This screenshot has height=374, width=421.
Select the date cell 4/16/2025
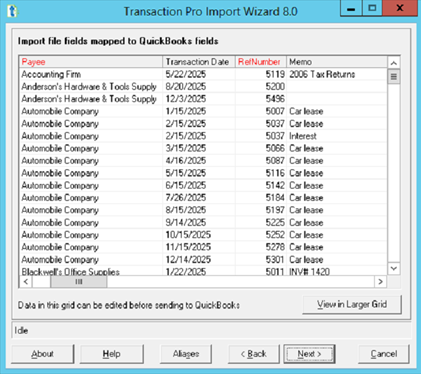[199, 161]
